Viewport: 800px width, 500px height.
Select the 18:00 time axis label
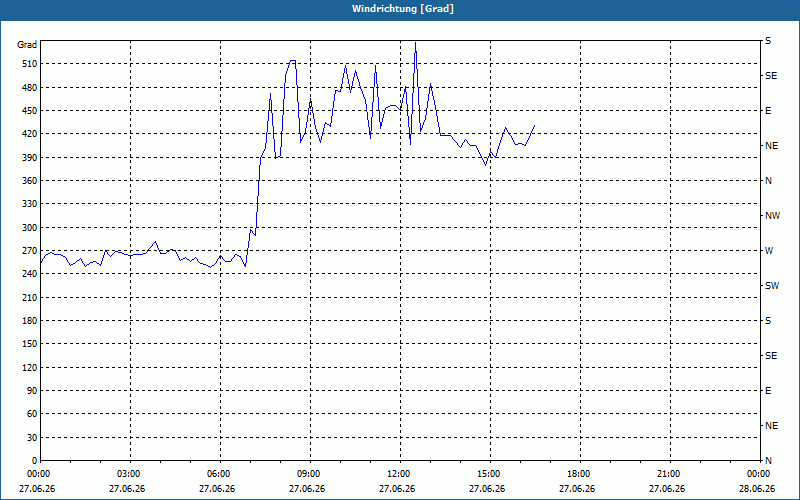[577, 474]
